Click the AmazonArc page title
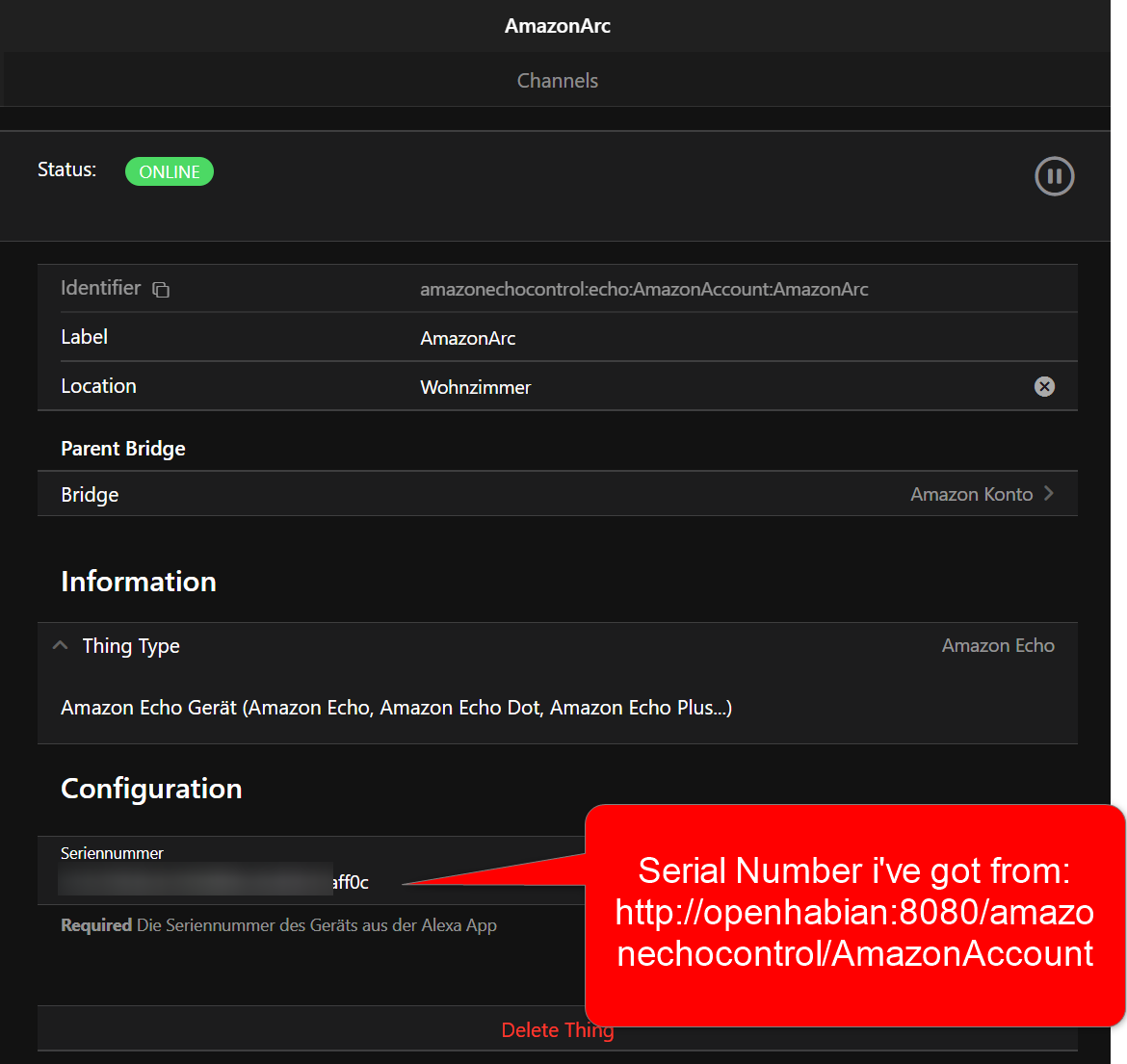 tap(557, 26)
